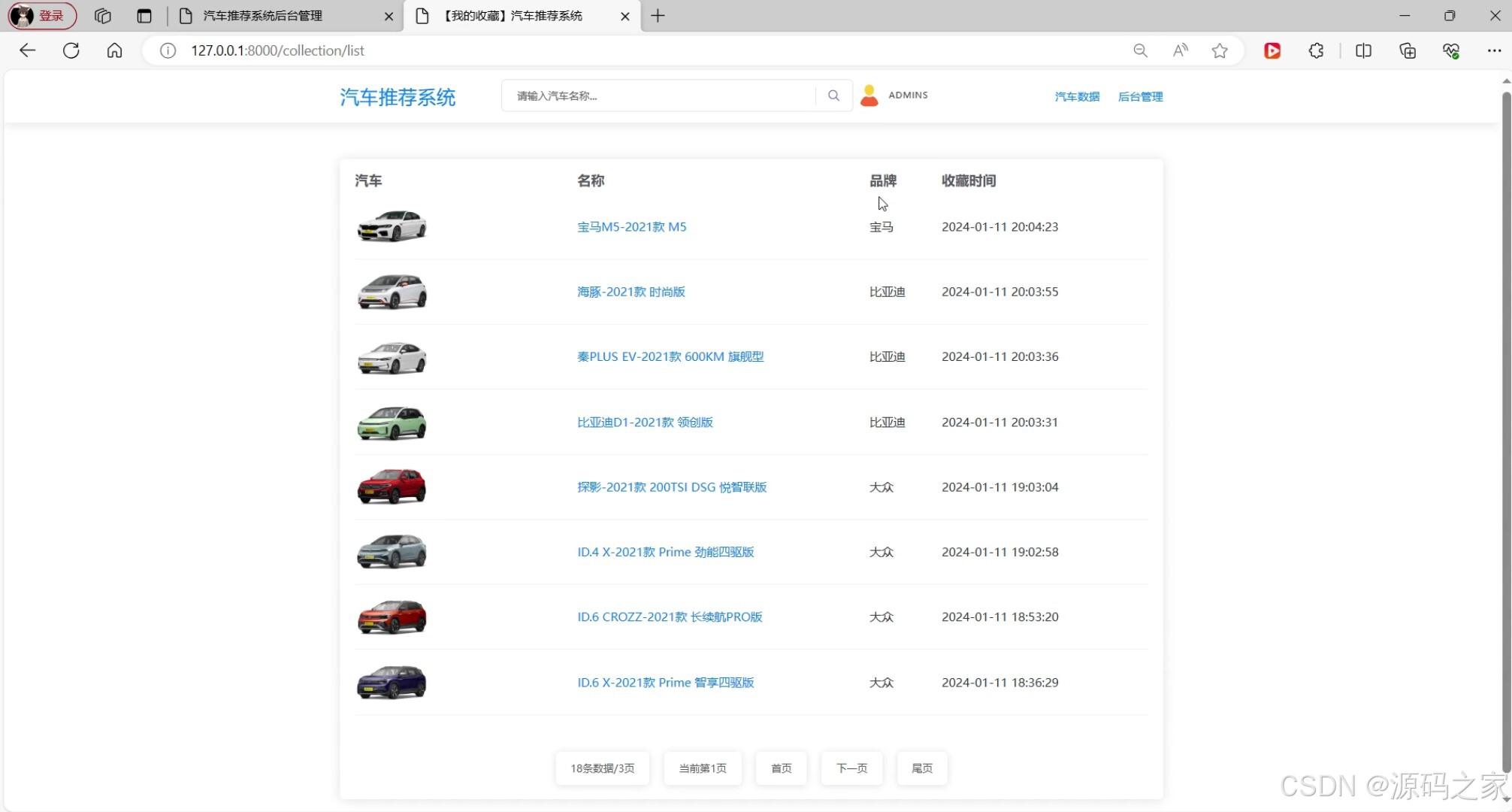Click the split screen icon in toolbar

click(1363, 50)
